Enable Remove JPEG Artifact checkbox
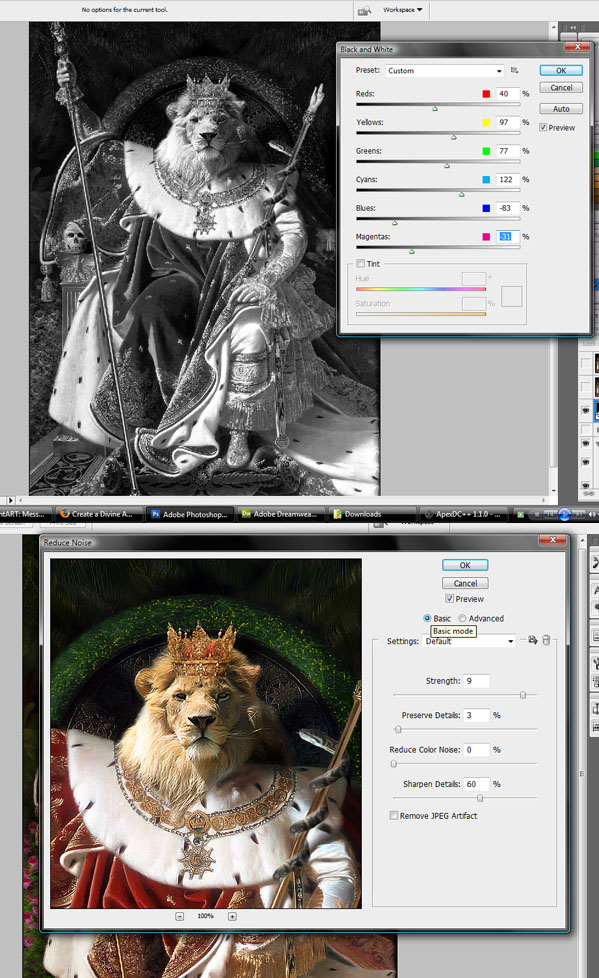Screen dimensions: 599x978 (x=394, y=815)
